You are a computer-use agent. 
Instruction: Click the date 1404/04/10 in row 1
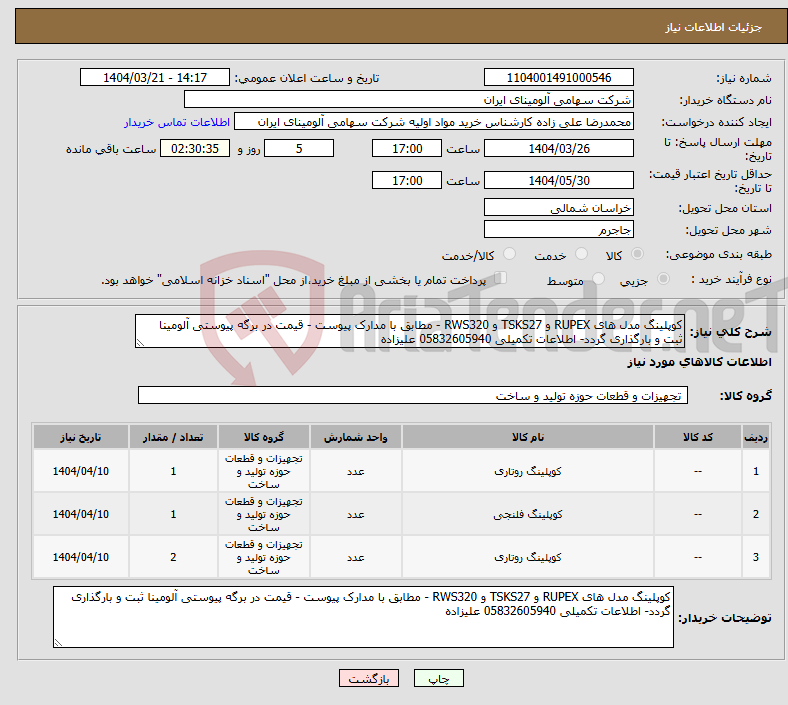coord(80,471)
